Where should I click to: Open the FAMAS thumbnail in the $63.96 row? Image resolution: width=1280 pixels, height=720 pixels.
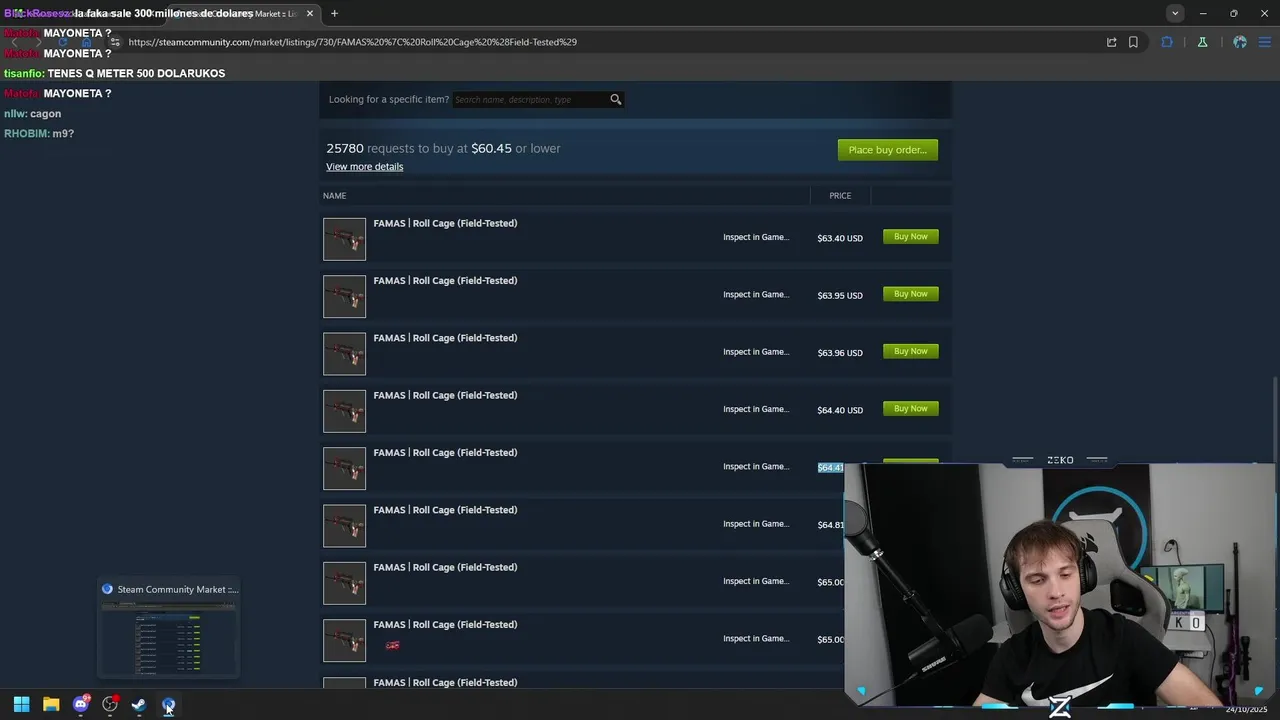[344, 354]
